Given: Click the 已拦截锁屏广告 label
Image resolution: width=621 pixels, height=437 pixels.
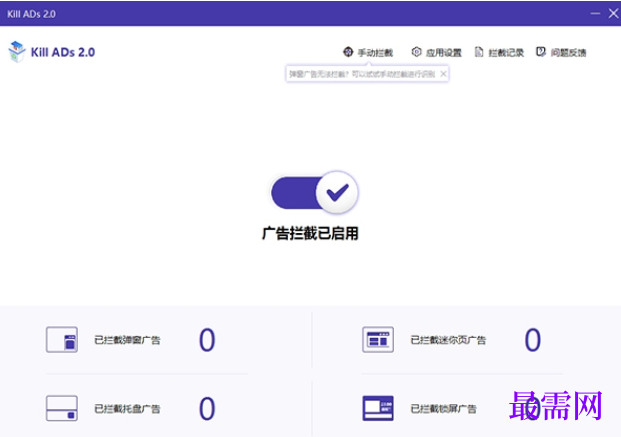Looking at the screenshot, I should point(444,408).
